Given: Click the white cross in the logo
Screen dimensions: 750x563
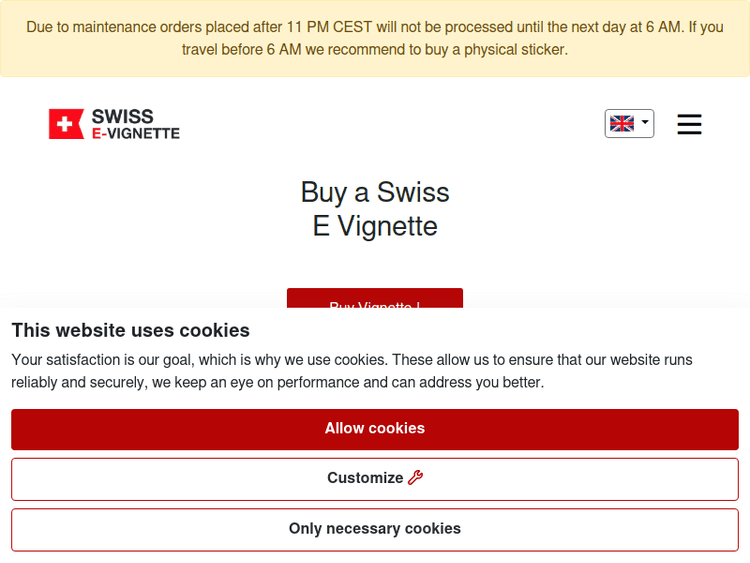Looking at the screenshot, I should (66, 124).
